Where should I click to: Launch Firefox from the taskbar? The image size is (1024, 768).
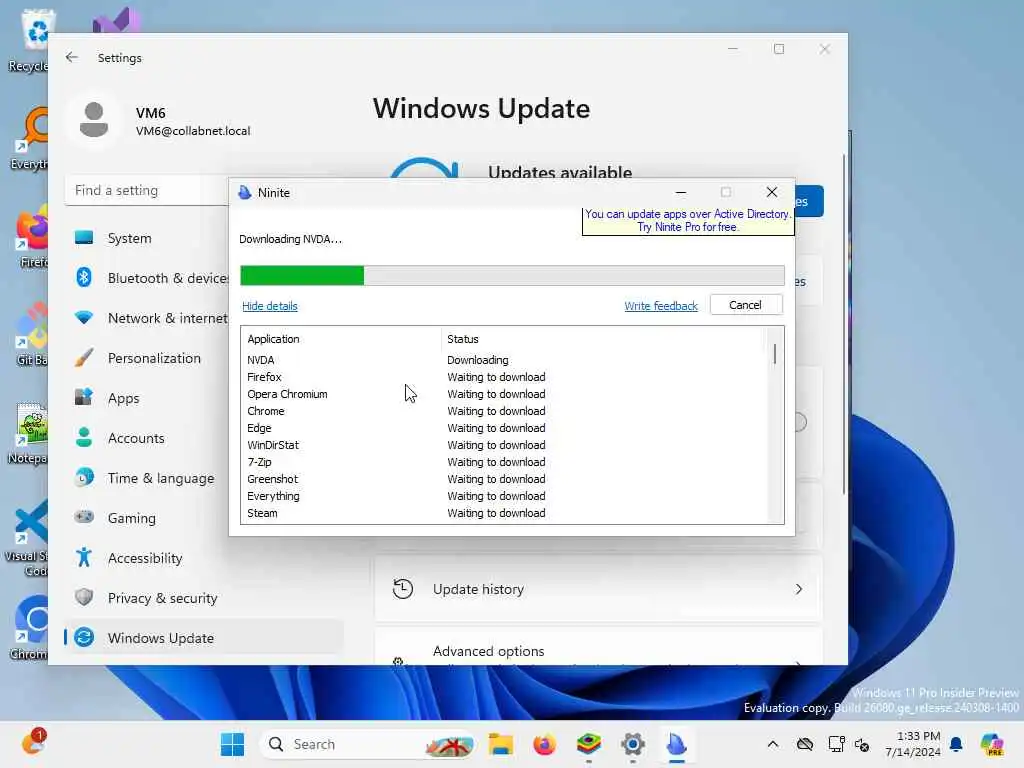pyautogui.click(x=544, y=744)
